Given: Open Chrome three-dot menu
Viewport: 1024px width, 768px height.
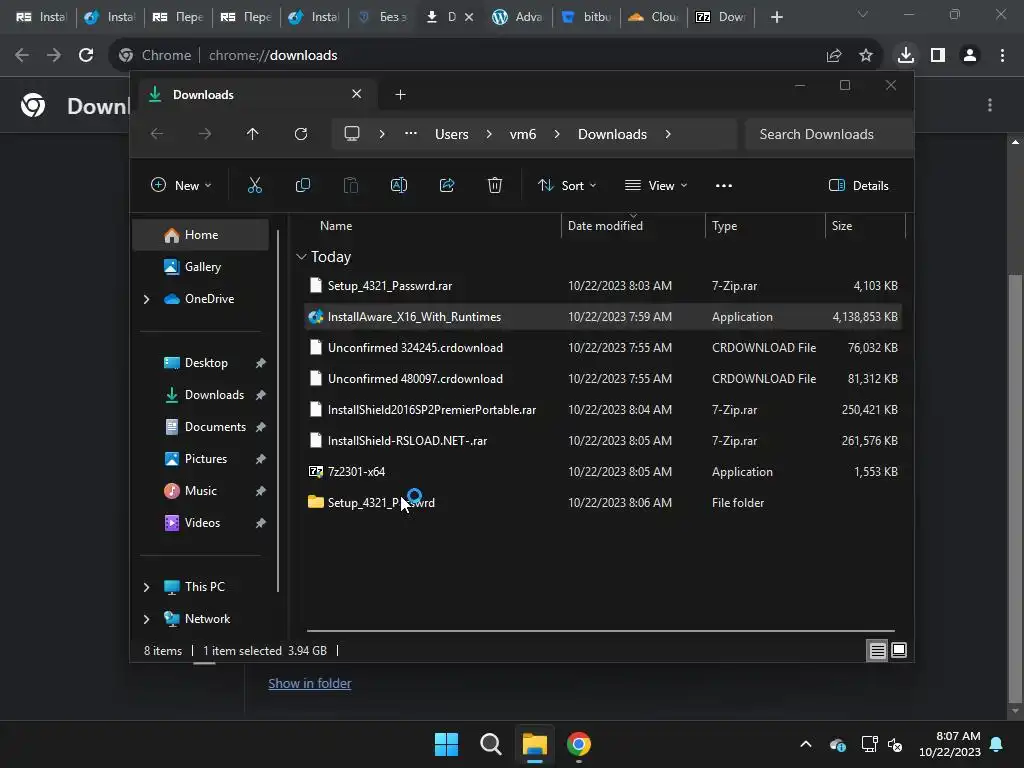Looking at the screenshot, I should point(1002,55).
